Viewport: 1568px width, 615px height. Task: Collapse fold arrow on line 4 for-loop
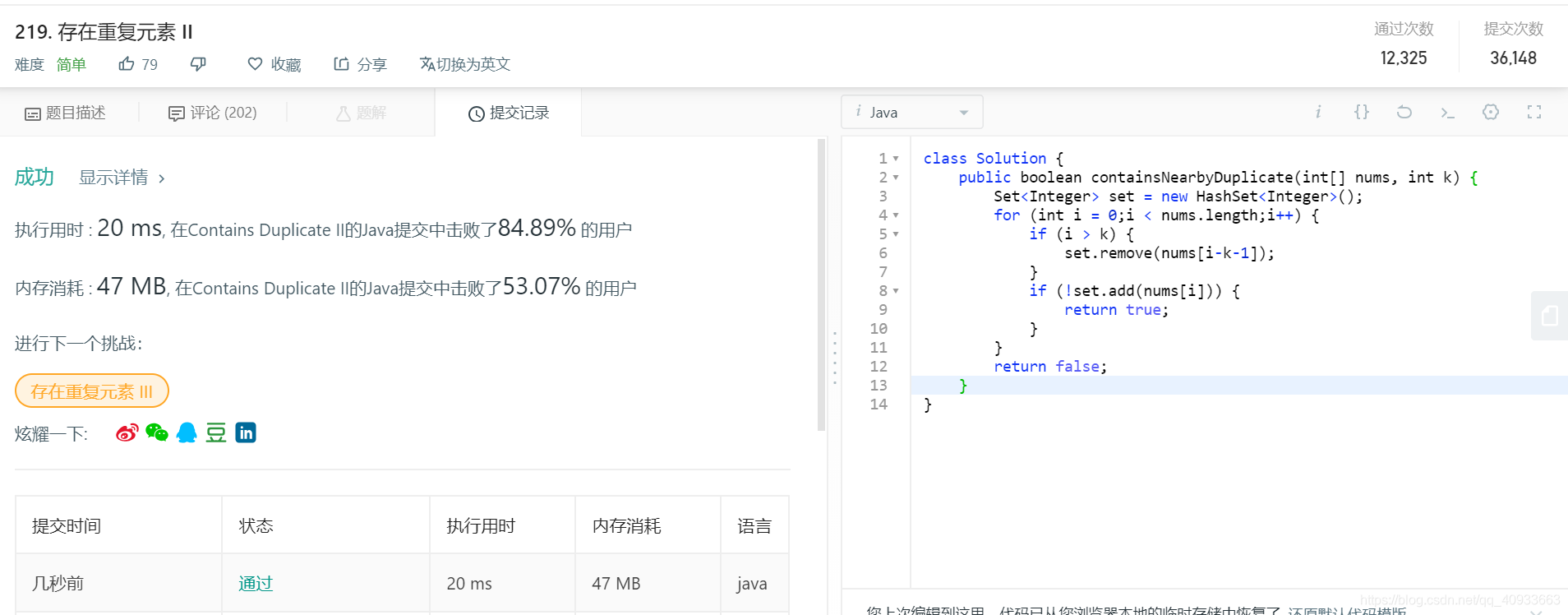(x=896, y=215)
